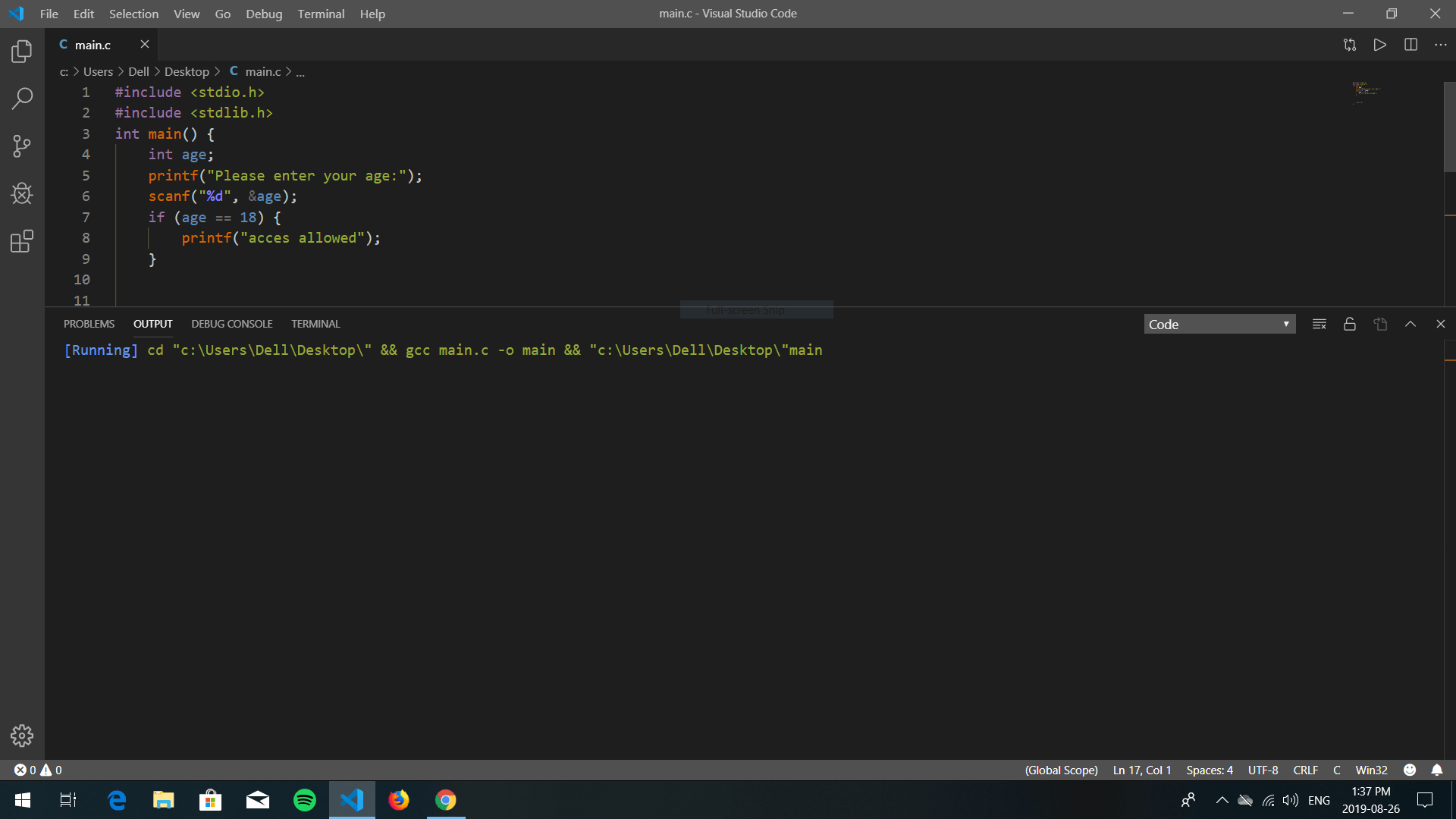The height and width of the screenshot is (819, 1456).
Task: Open the Search view in activity bar
Action: click(22, 98)
